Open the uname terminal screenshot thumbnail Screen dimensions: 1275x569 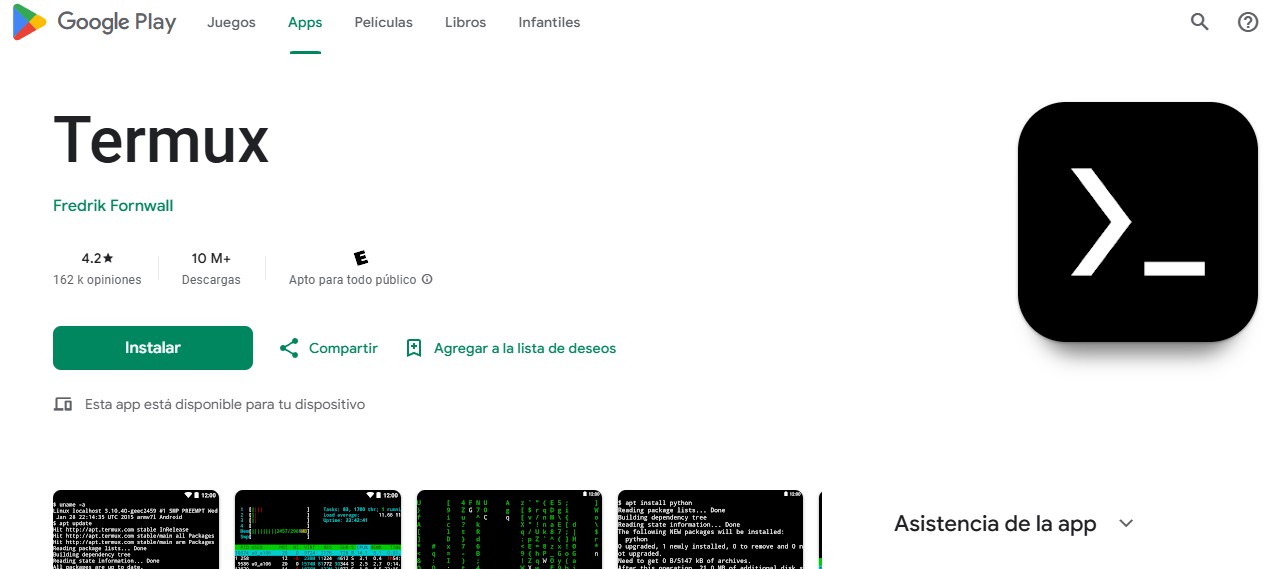[x=136, y=530]
